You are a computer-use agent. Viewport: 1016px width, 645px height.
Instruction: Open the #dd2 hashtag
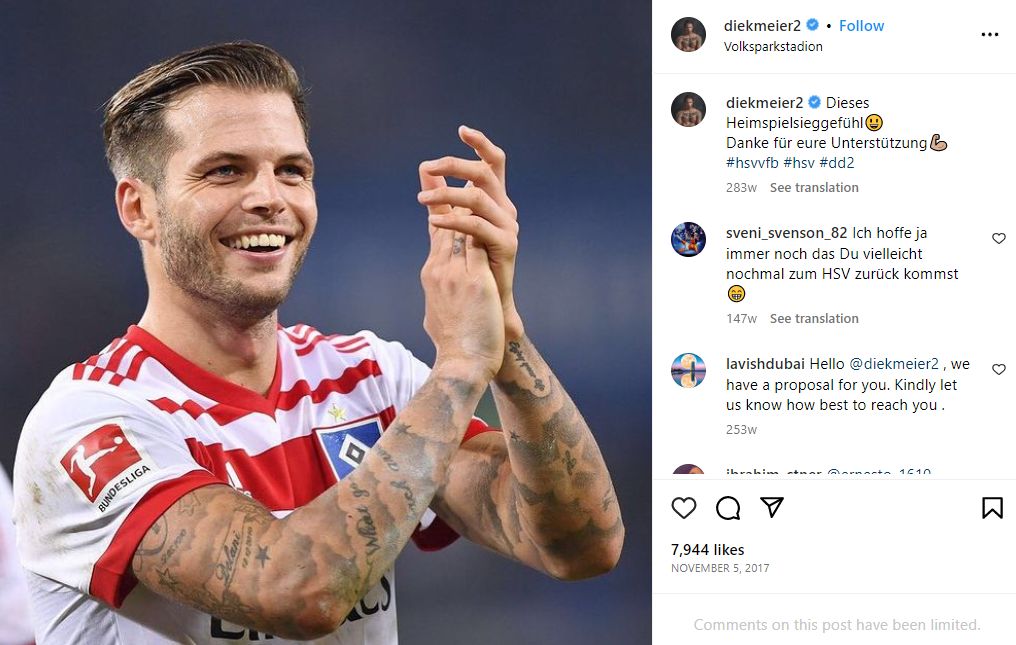[x=837, y=163]
